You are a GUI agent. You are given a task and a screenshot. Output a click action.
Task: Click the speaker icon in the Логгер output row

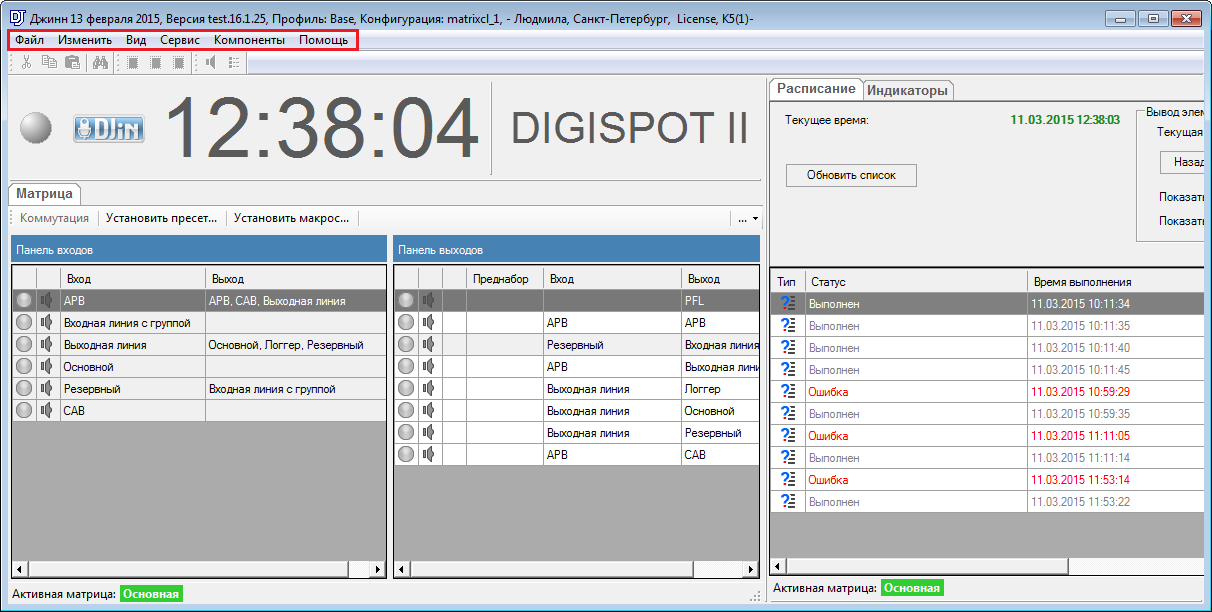coord(429,388)
